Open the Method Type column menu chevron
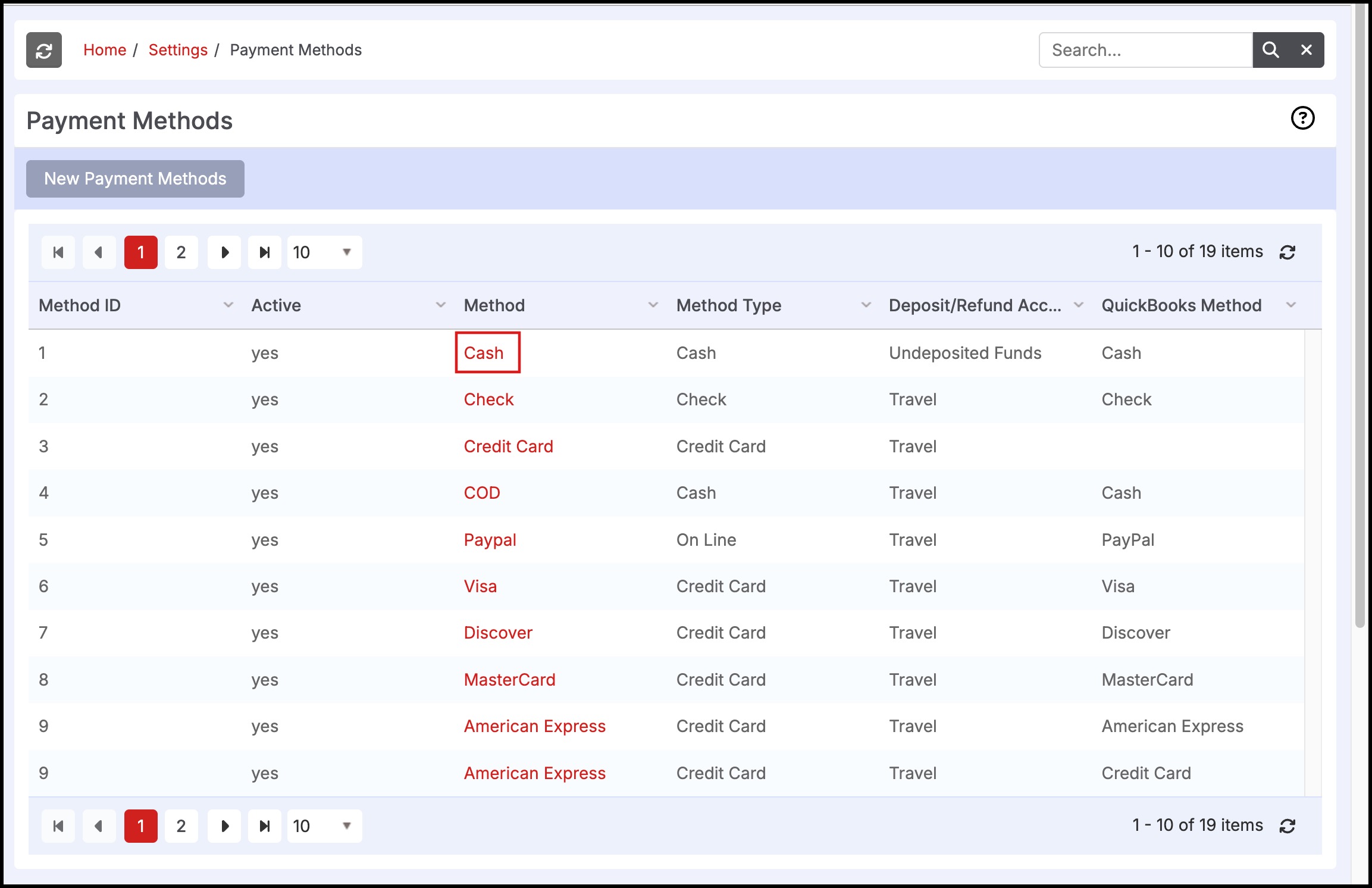Screen dimensions: 1372x888 coord(866,305)
